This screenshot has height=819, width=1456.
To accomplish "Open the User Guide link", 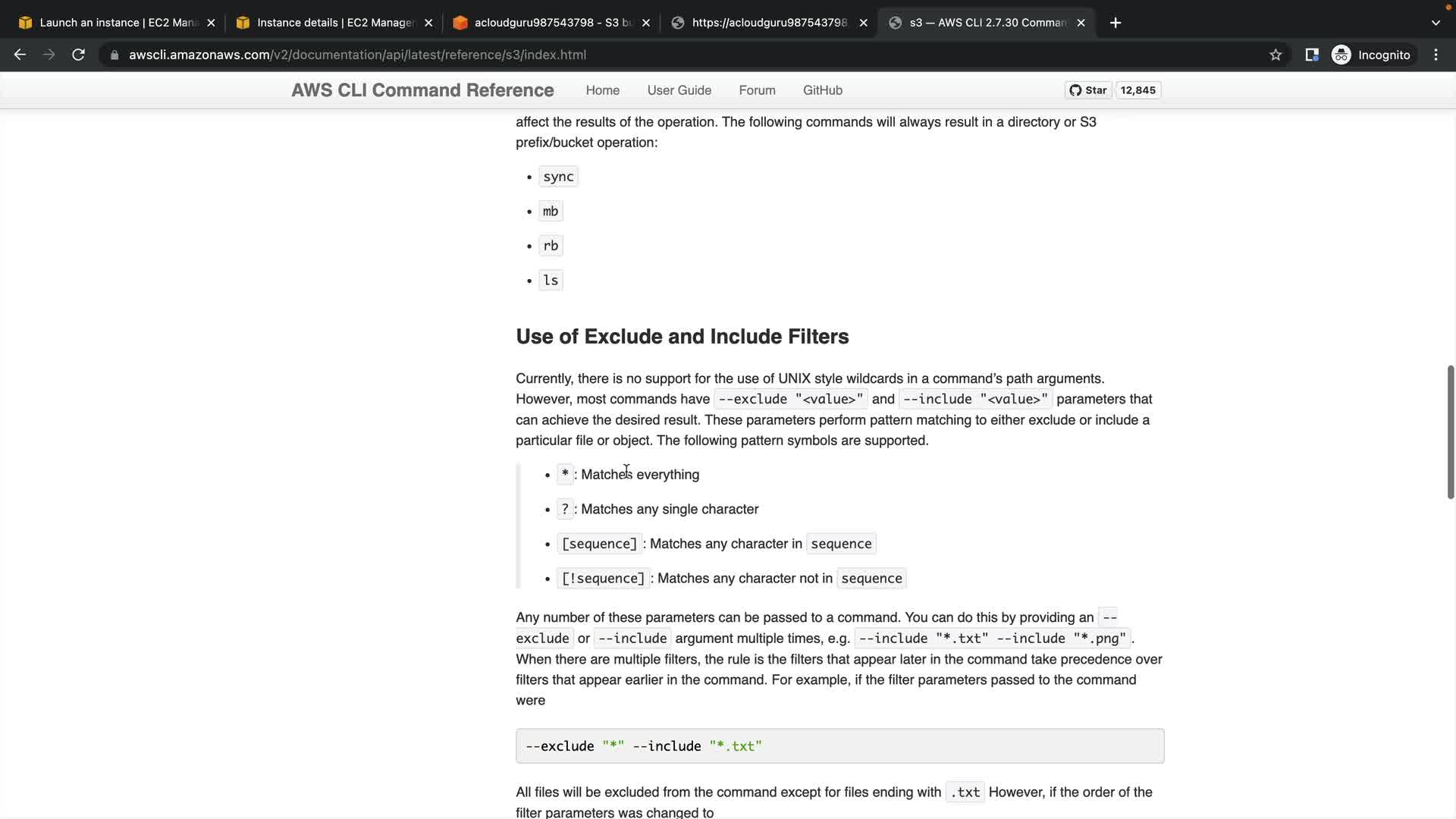I will point(679,90).
